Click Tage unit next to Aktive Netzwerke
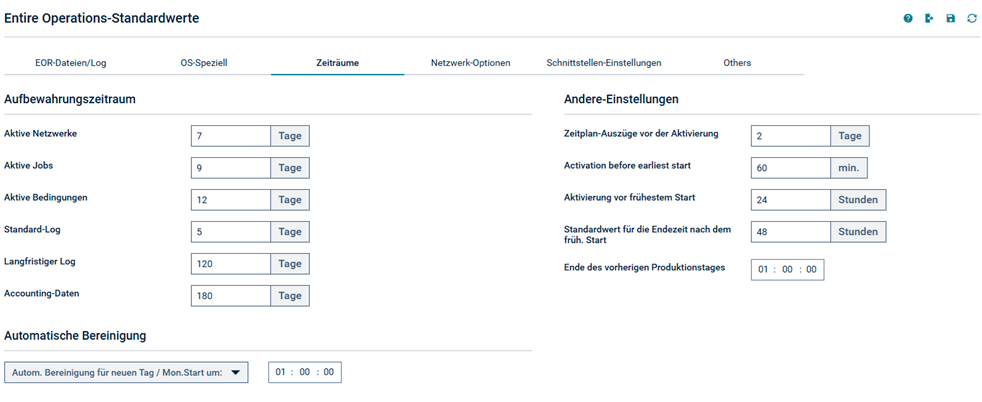This screenshot has width=982, height=402. coord(290,136)
